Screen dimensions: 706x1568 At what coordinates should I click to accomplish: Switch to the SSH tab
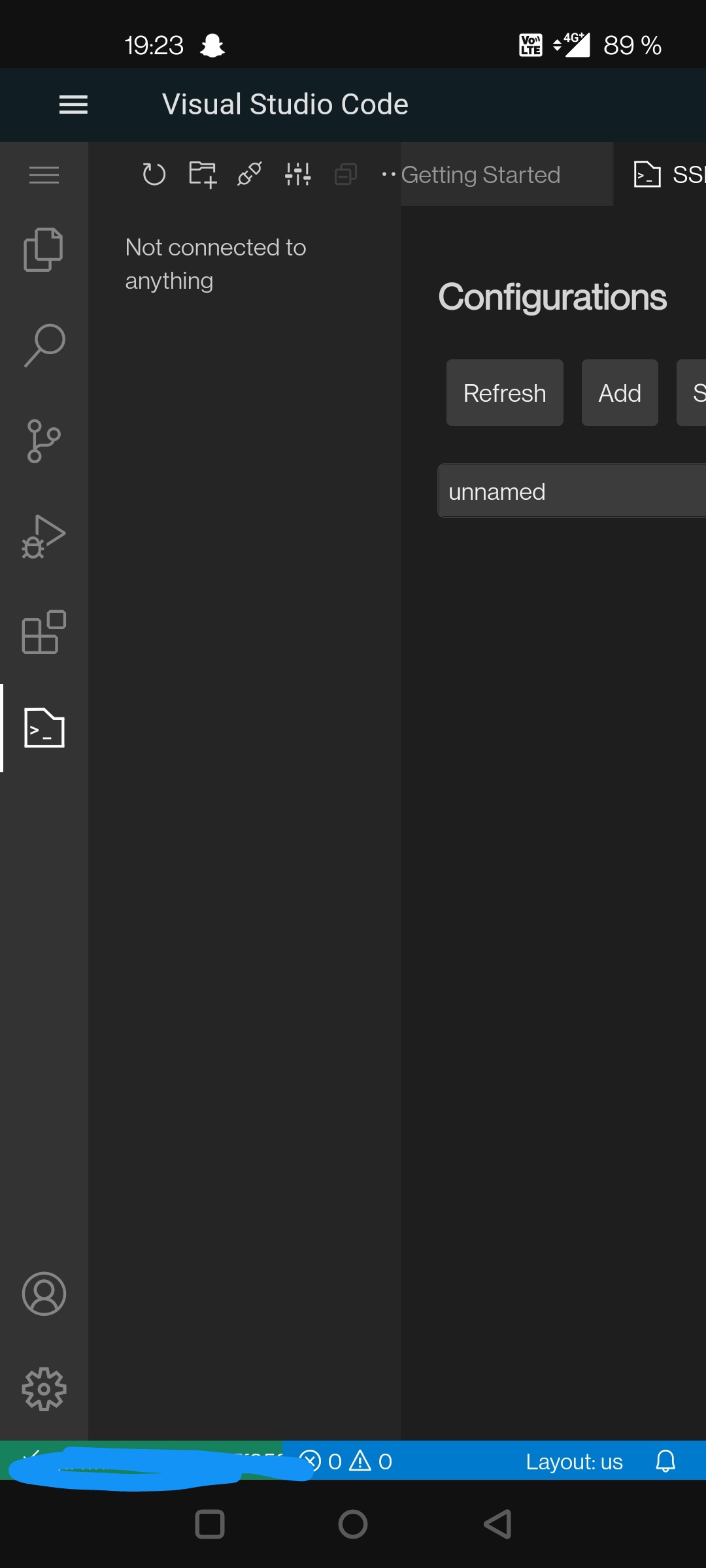(x=667, y=174)
